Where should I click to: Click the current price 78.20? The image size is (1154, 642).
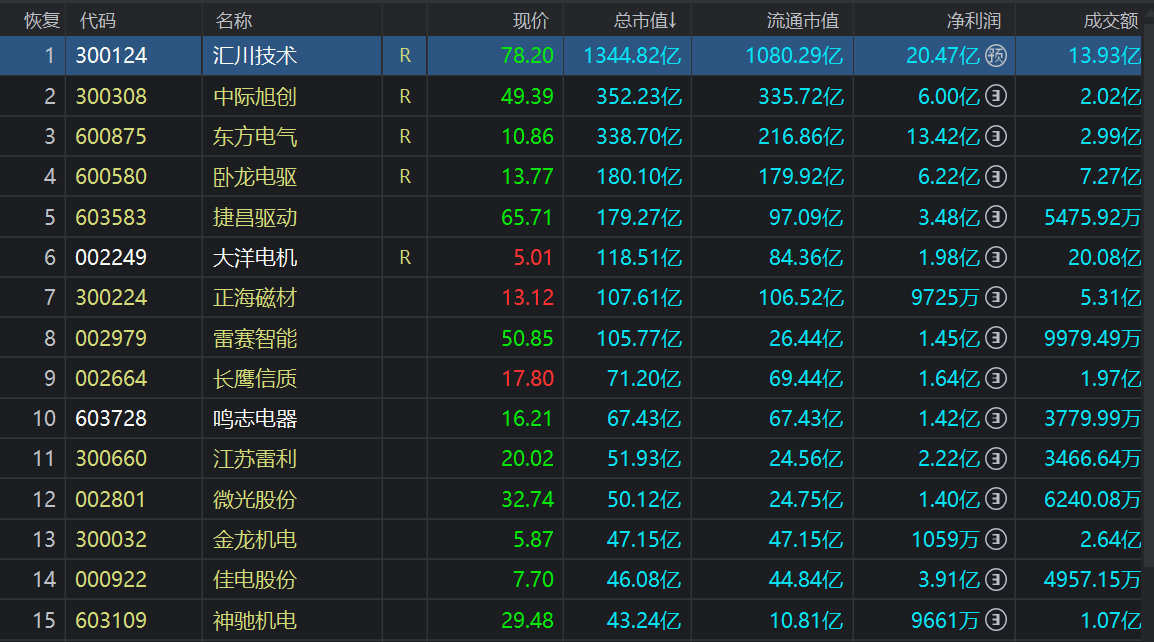(527, 56)
